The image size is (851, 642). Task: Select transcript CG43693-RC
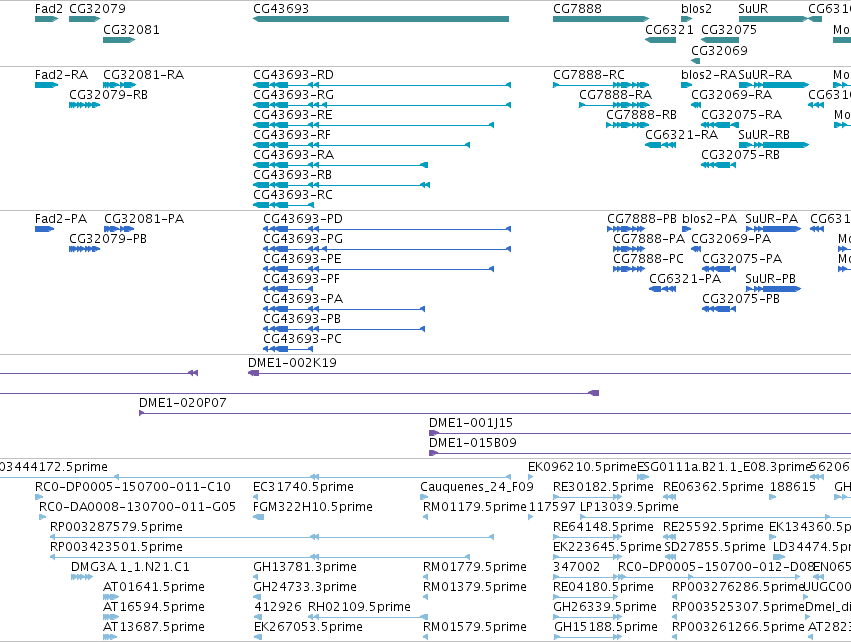click(x=293, y=195)
